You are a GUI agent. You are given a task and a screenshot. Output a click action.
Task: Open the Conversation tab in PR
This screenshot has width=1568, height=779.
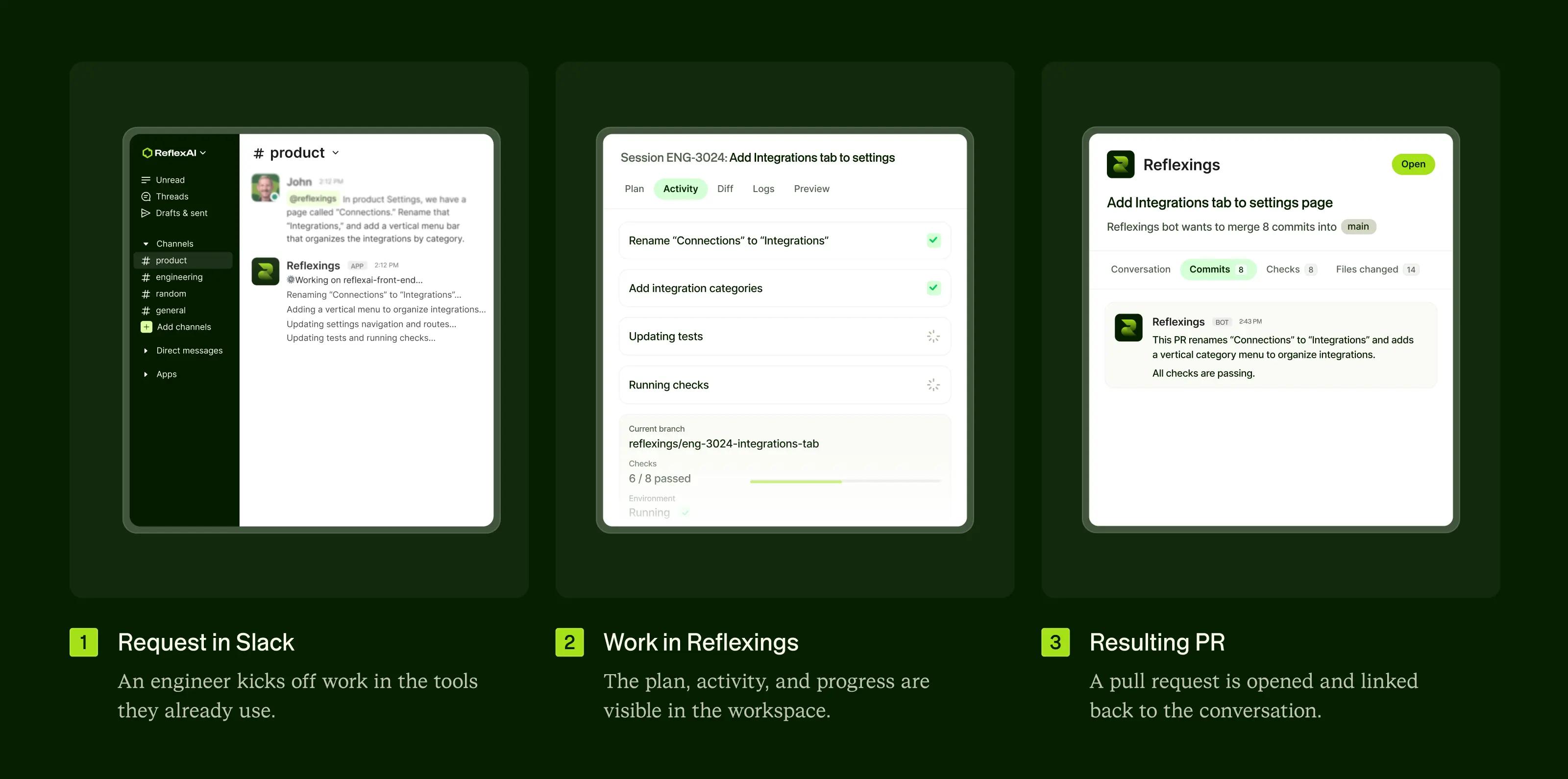(x=1140, y=269)
